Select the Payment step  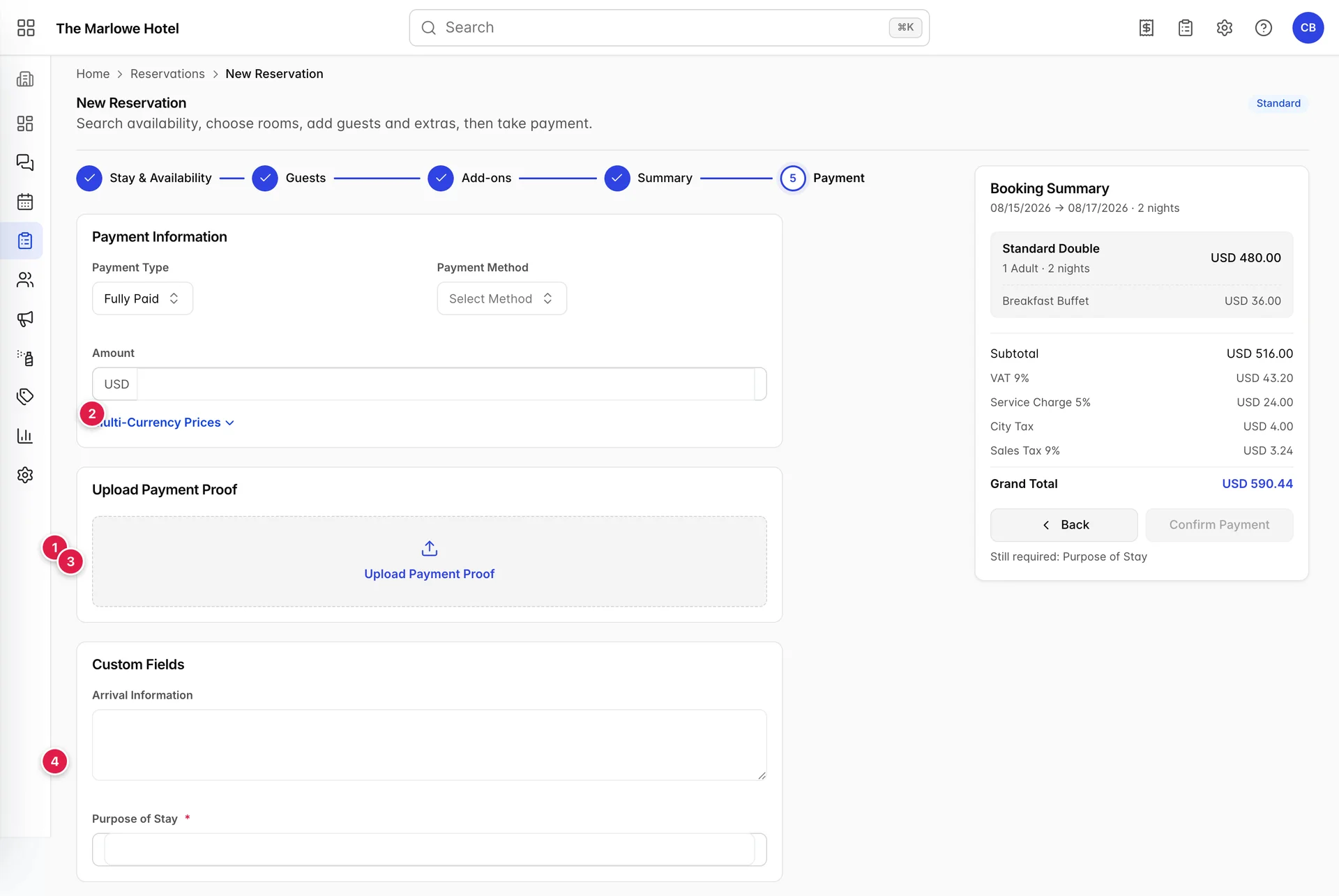click(822, 178)
